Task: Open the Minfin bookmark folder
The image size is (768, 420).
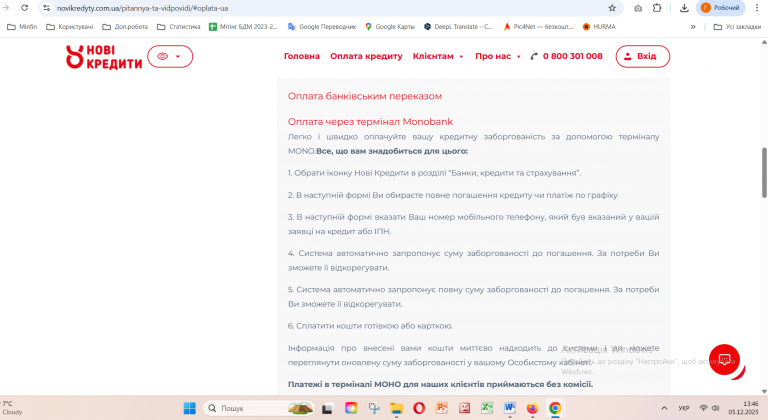Action: tap(22, 27)
